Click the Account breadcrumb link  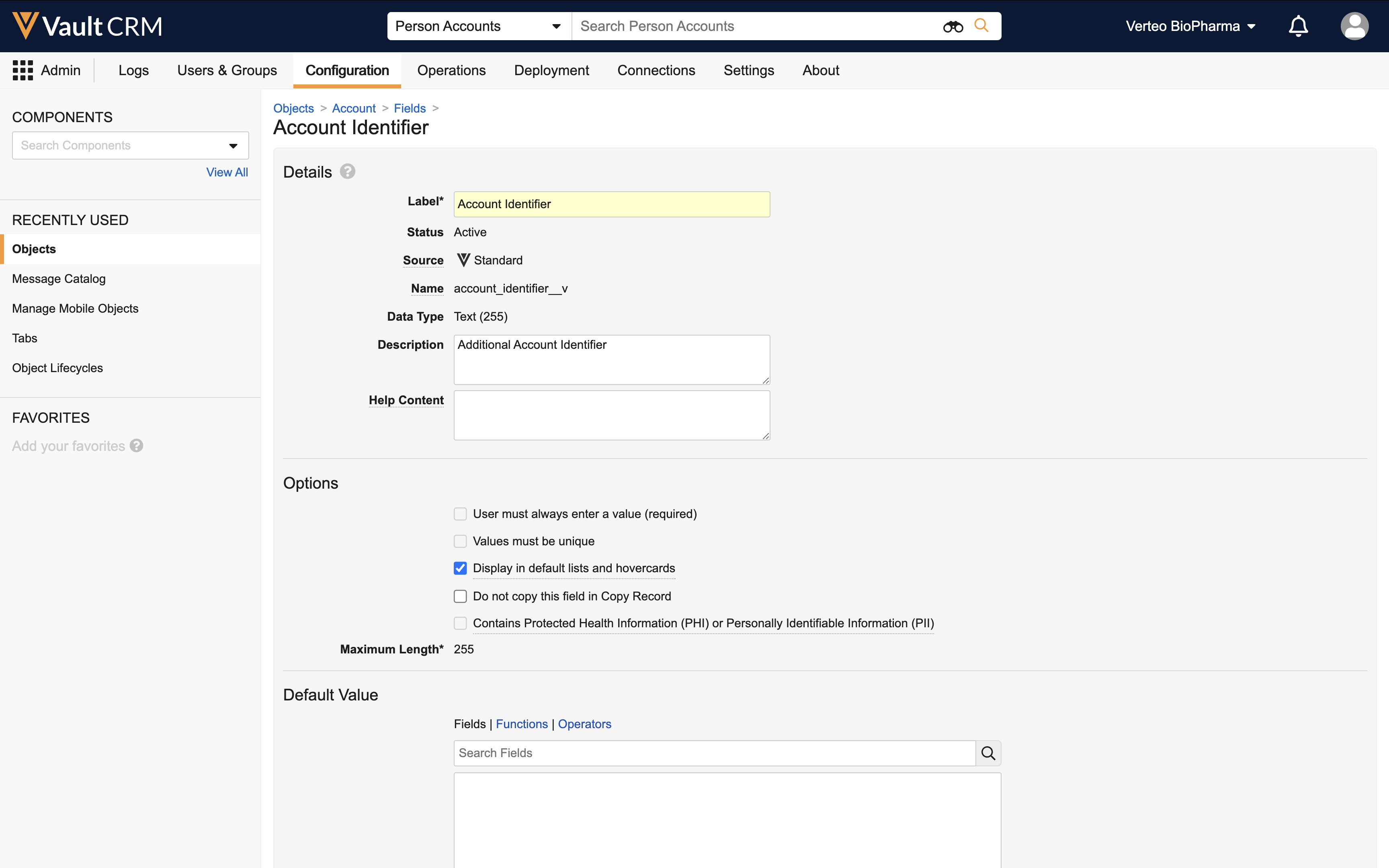coord(354,108)
